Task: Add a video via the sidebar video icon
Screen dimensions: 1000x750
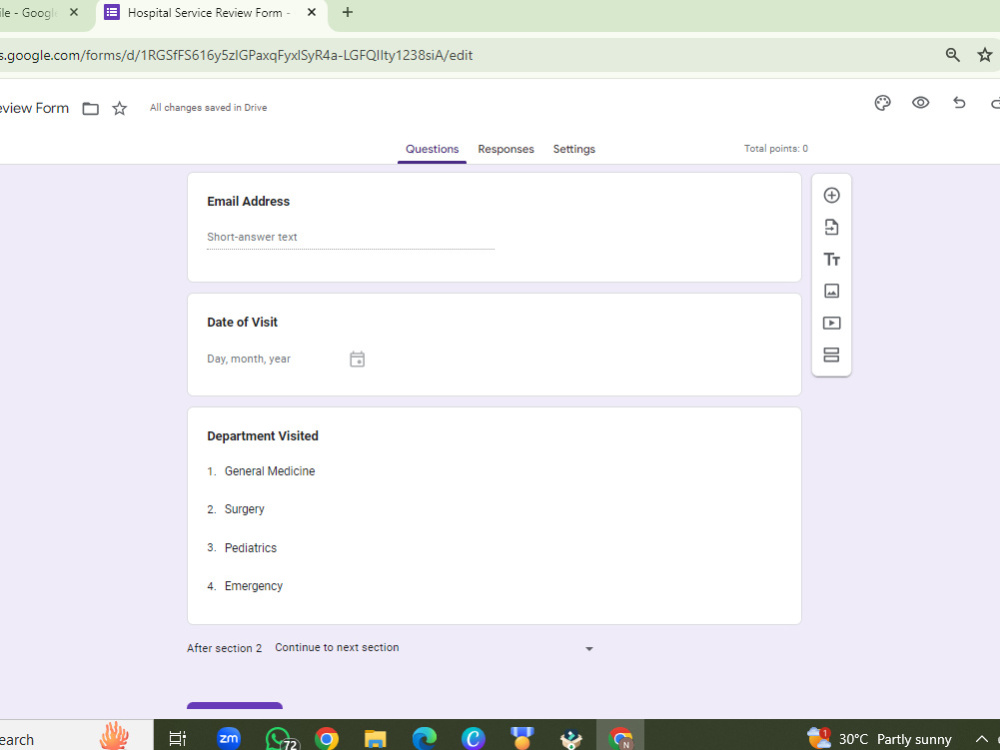Action: [831, 323]
